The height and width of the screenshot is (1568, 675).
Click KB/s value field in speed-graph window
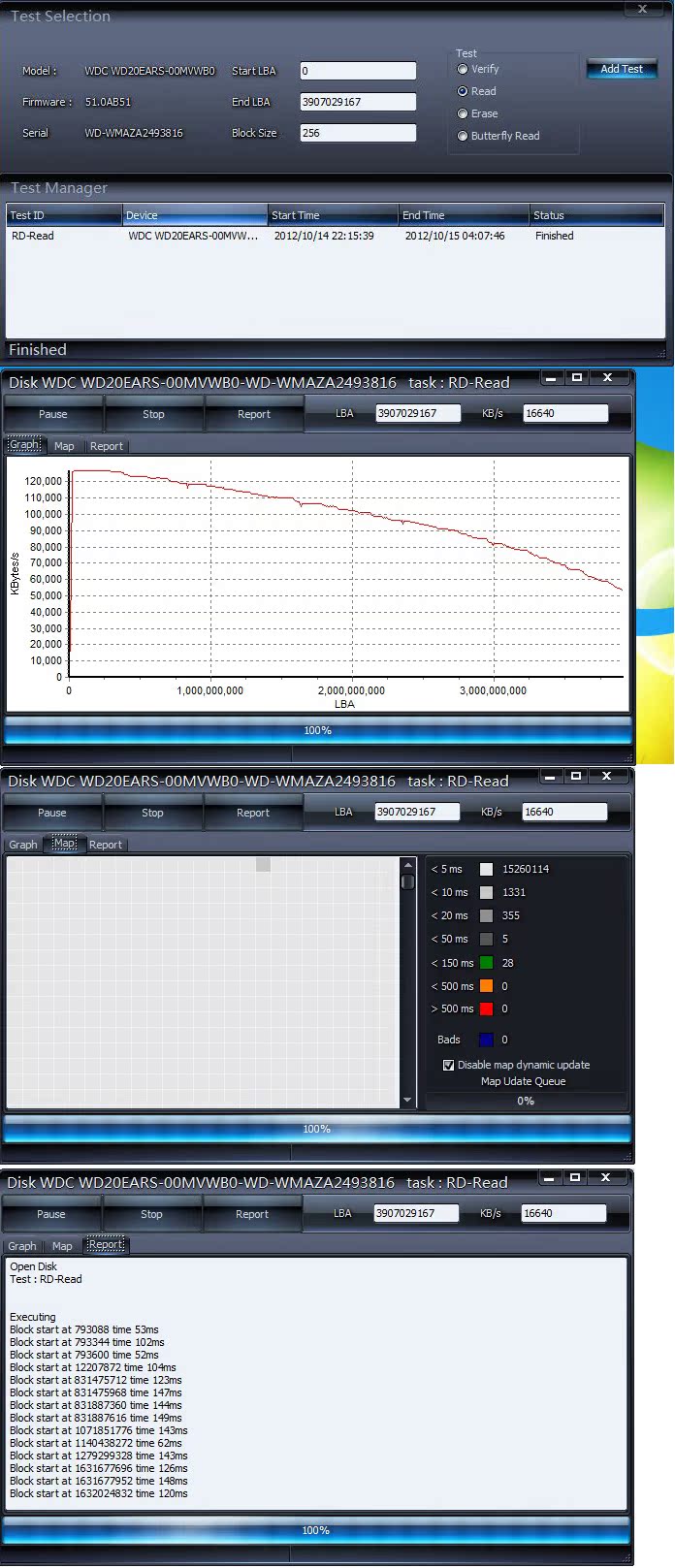565,413
